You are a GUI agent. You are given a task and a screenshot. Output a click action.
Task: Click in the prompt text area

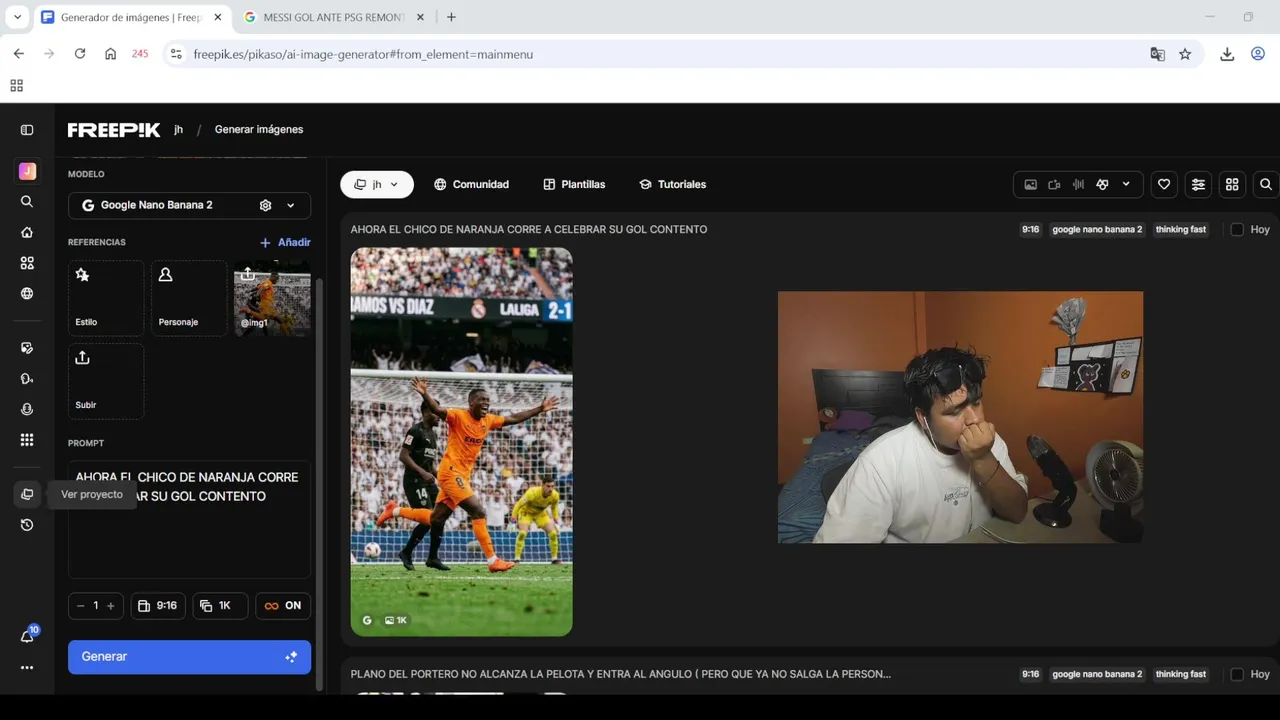(x=189, y=518)
